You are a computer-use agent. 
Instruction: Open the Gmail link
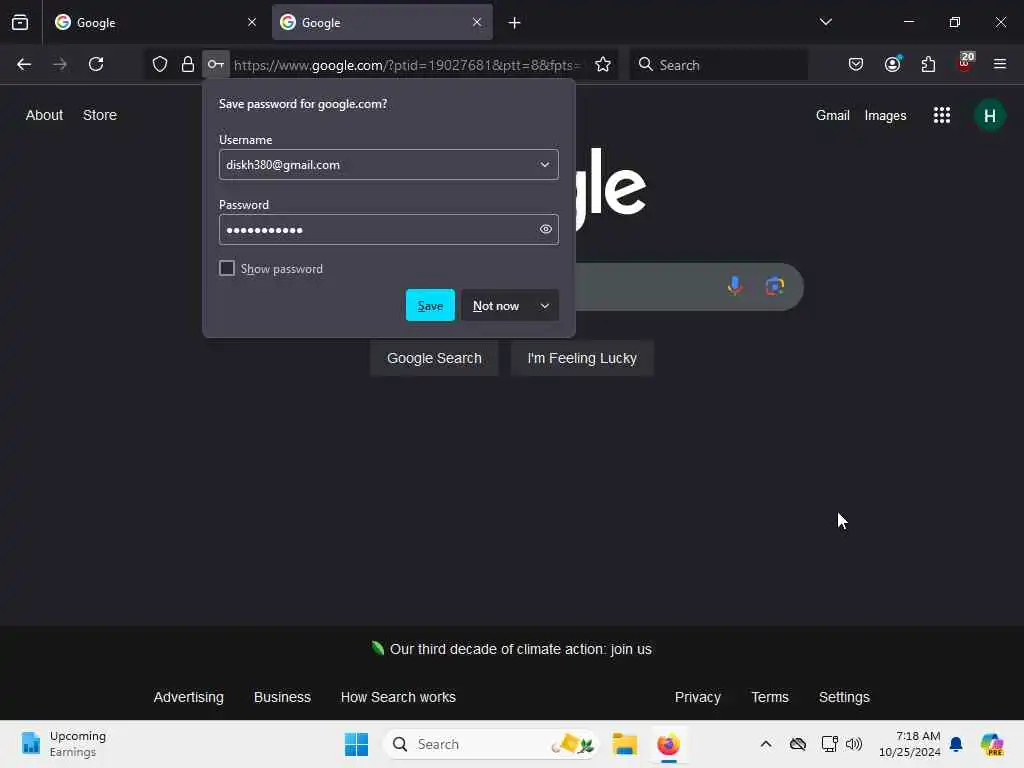click(x=833, y=116)
